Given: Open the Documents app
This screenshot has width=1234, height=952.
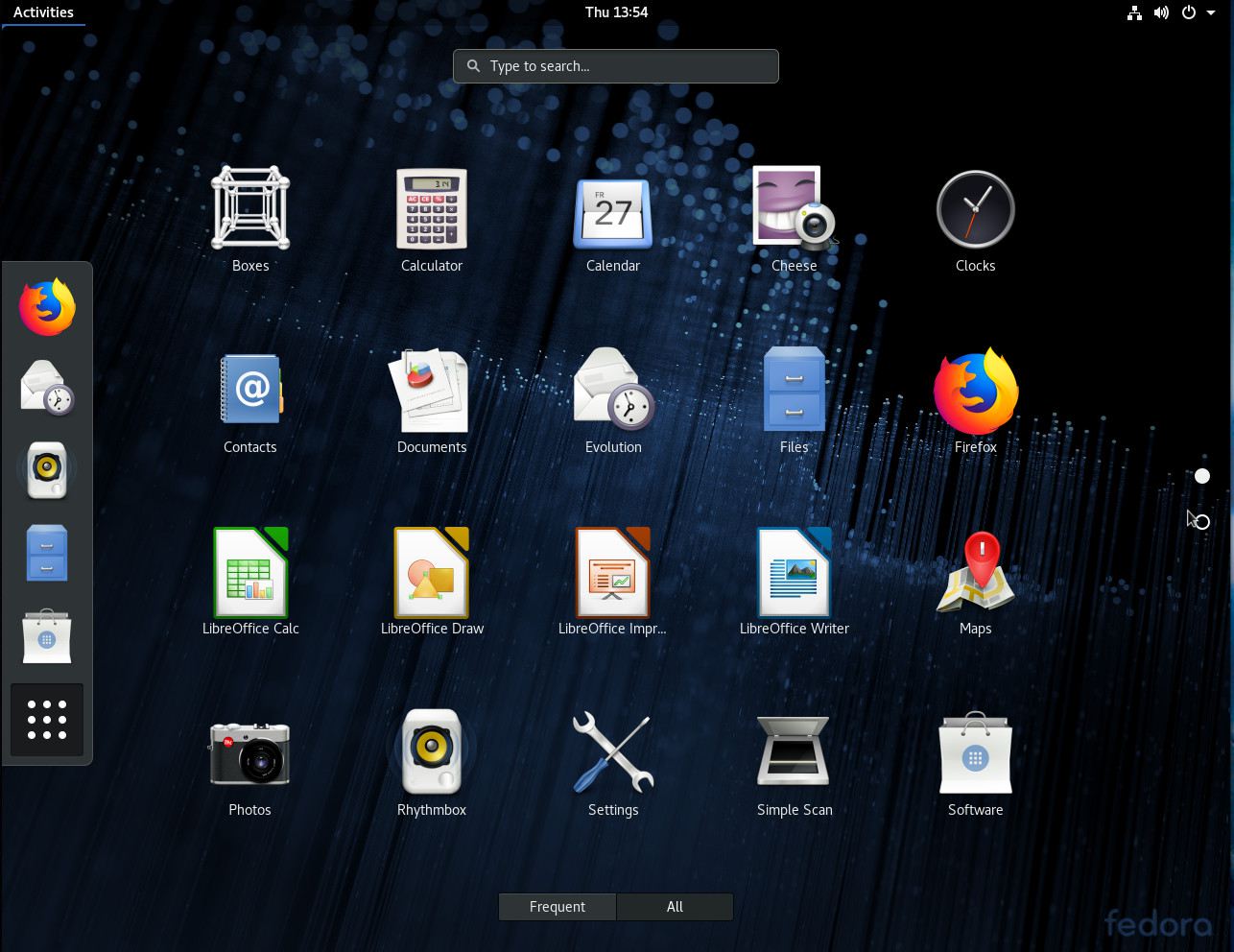Looking at the screenshot, I should (432, 401).
